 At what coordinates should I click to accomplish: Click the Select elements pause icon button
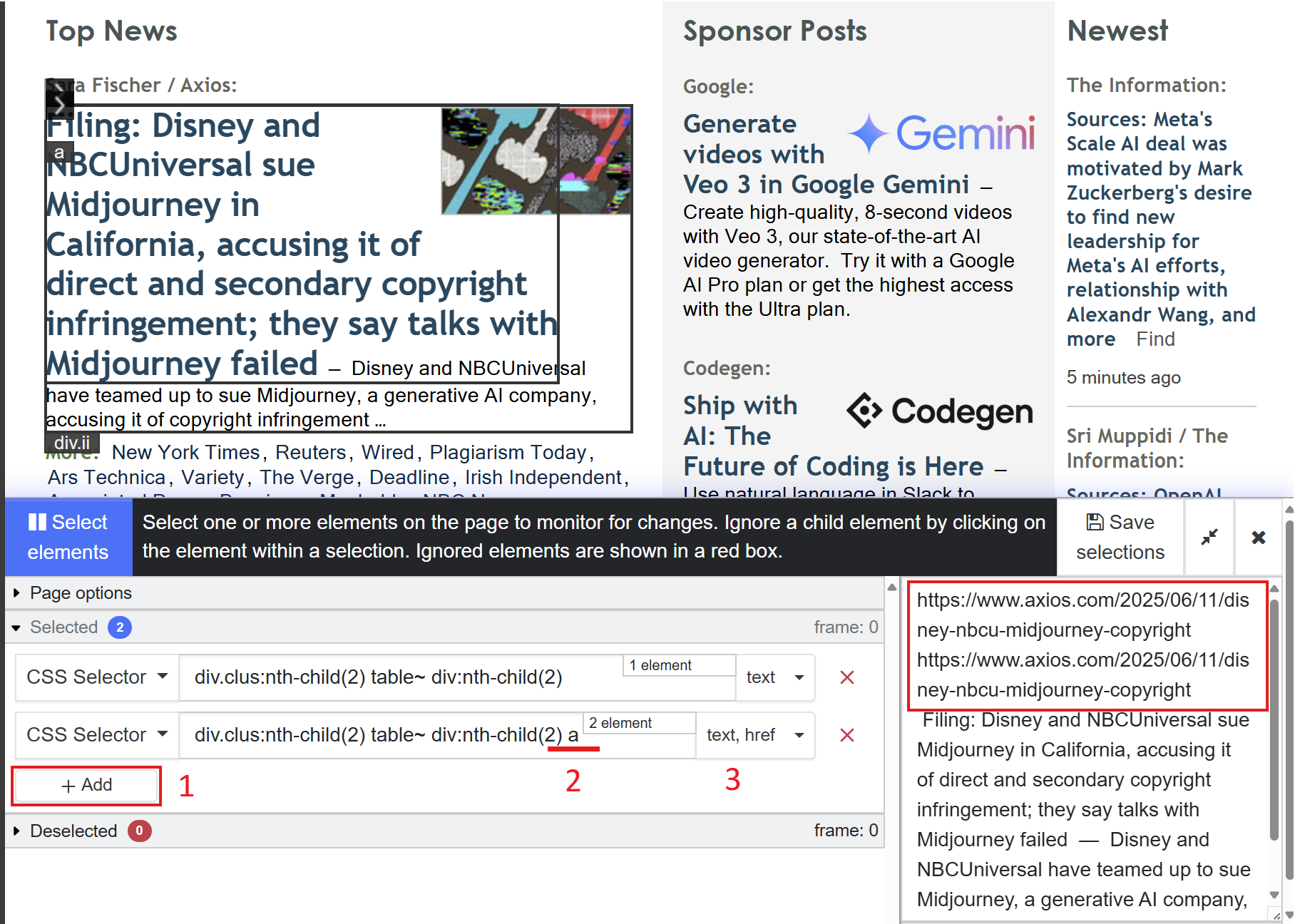68,537
